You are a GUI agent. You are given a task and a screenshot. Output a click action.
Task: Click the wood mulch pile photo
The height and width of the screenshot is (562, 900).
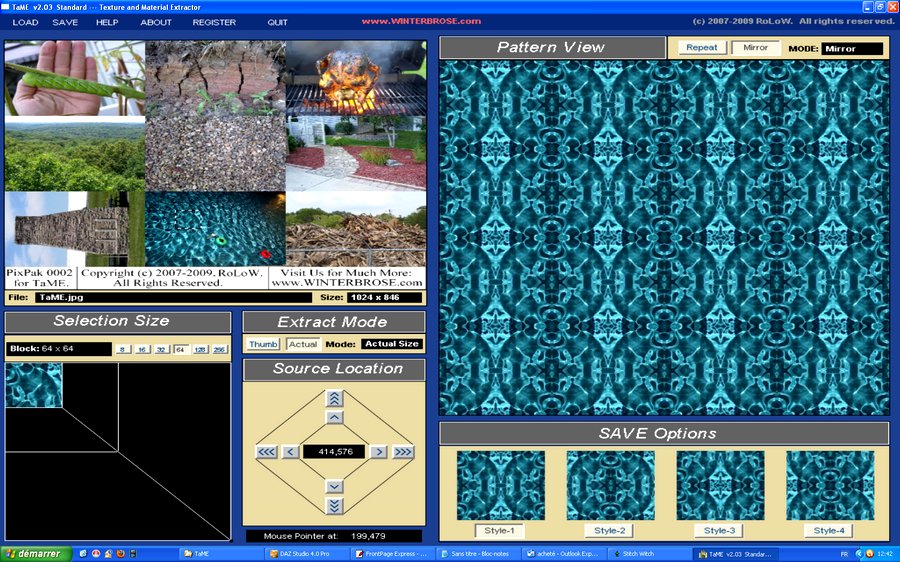coord(356,228)
